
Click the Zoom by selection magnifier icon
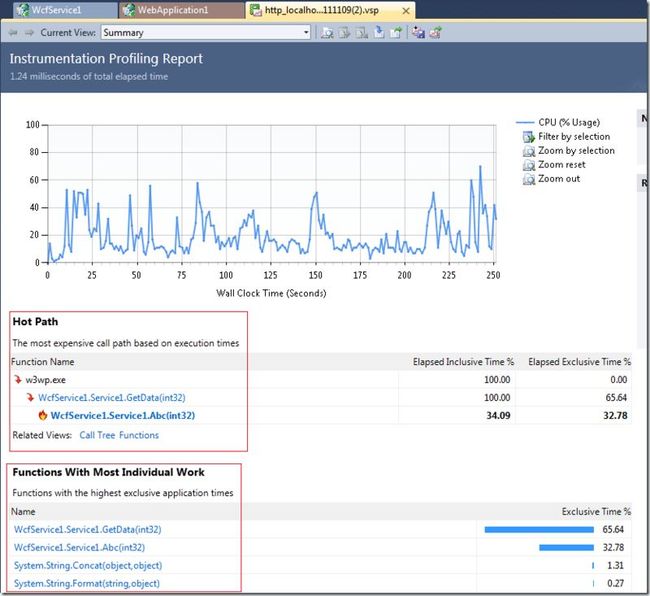[529, 151]
